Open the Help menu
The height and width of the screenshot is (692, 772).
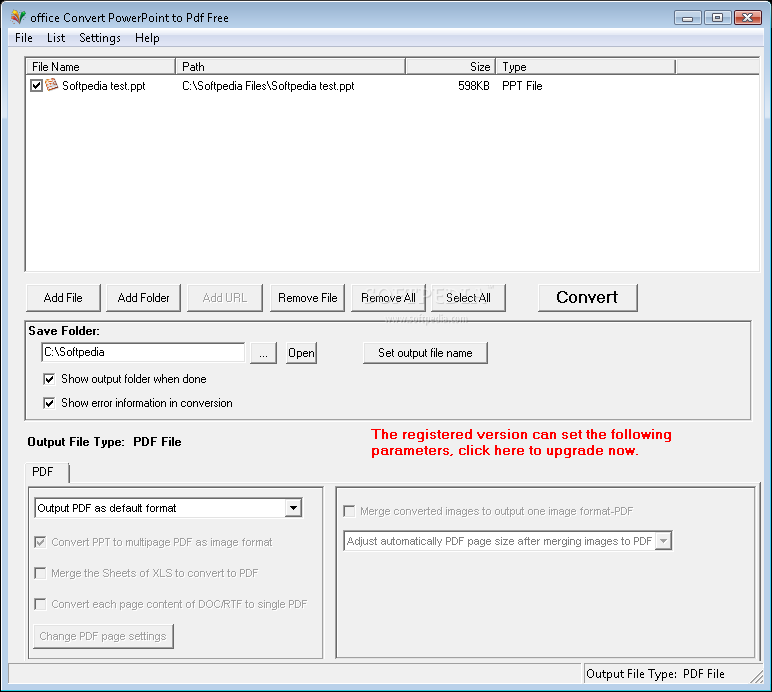coord(147,38)
